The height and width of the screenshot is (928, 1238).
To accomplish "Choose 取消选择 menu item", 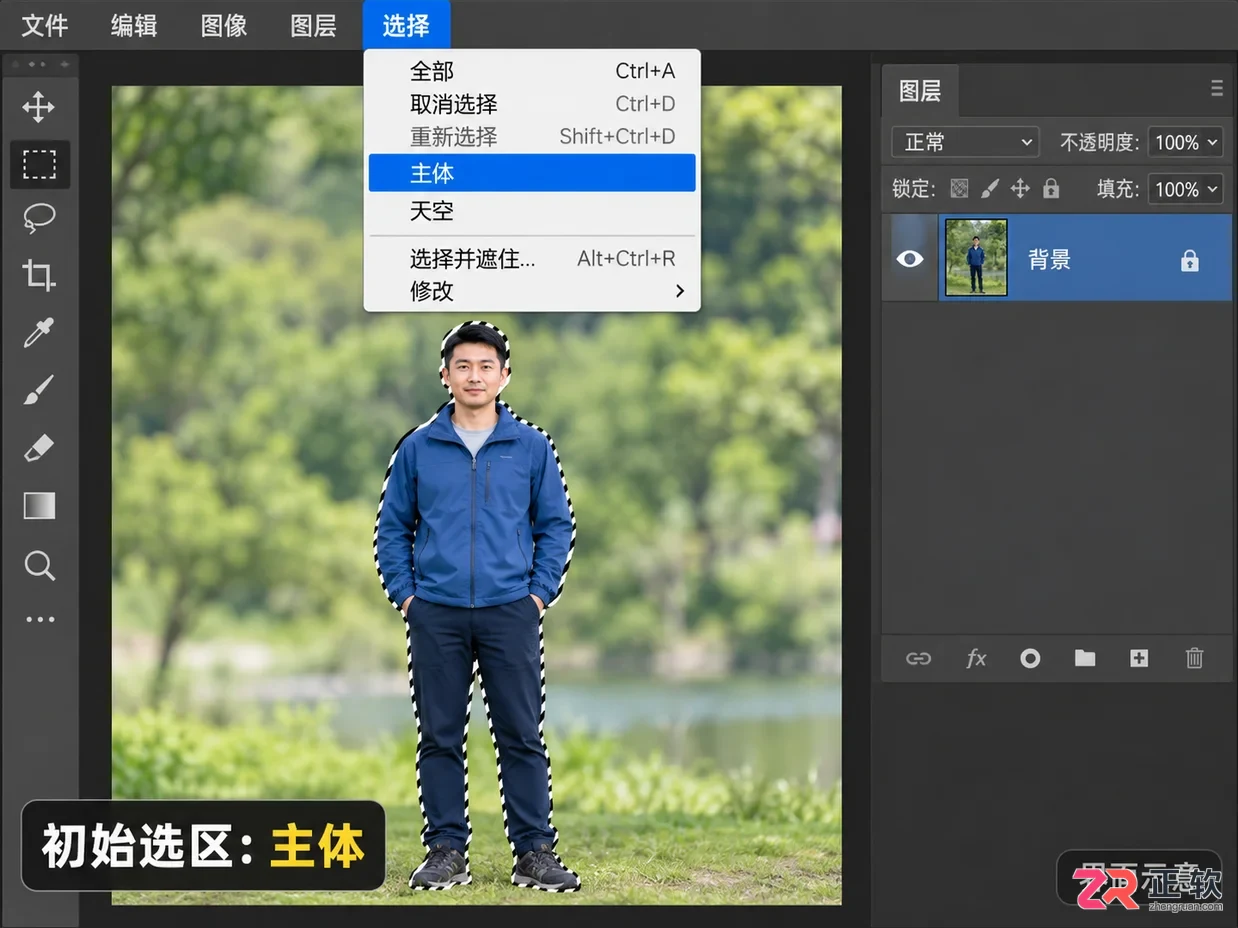I will [533, 104].
